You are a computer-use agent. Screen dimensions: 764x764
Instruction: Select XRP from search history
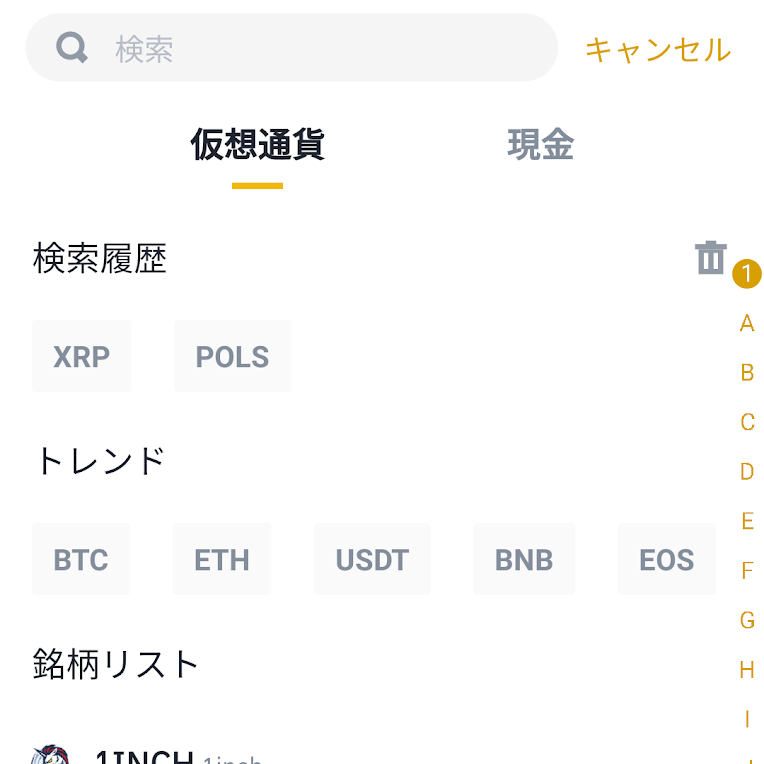pos(82,357)
